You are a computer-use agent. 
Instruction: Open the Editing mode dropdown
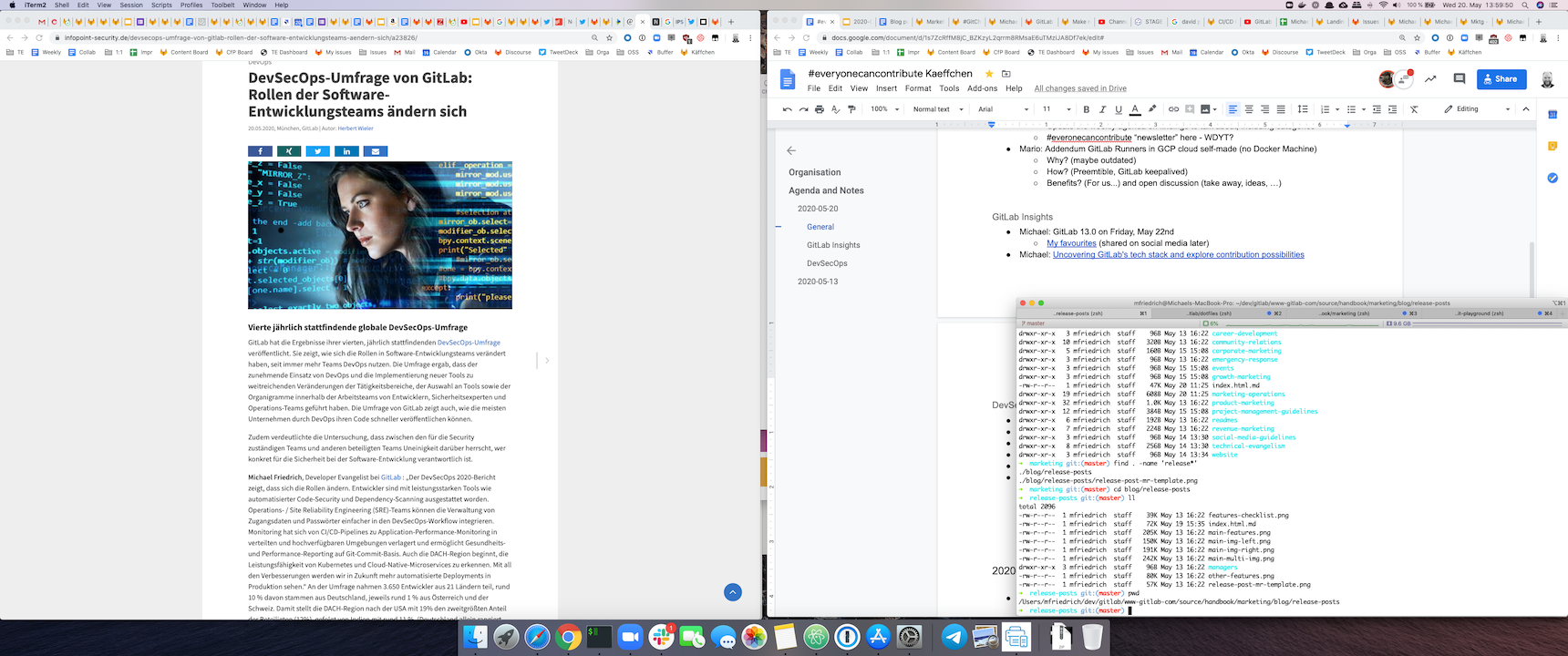[1477, 109]
